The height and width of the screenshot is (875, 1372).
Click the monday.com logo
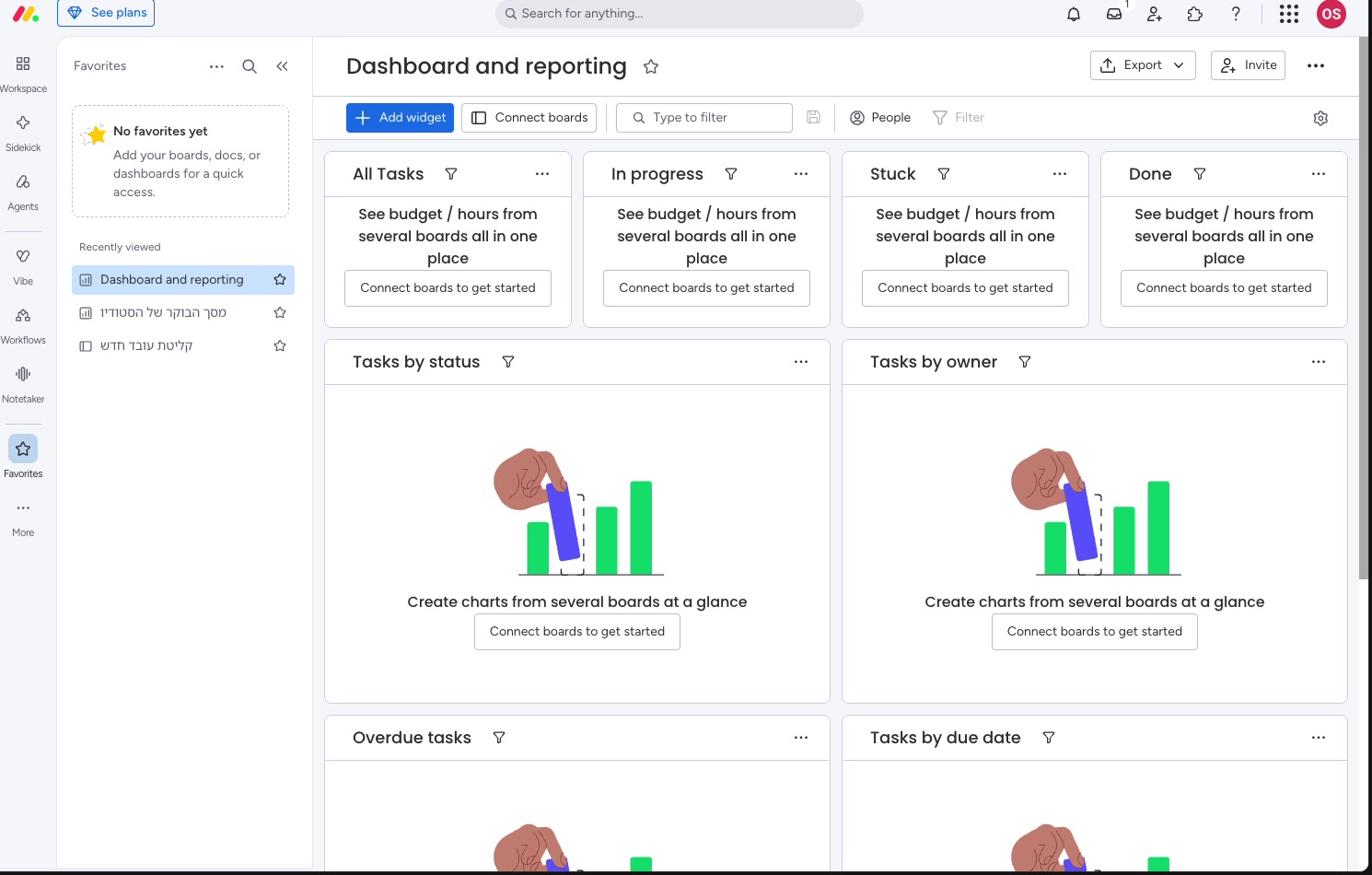click(x=26, y=14)
